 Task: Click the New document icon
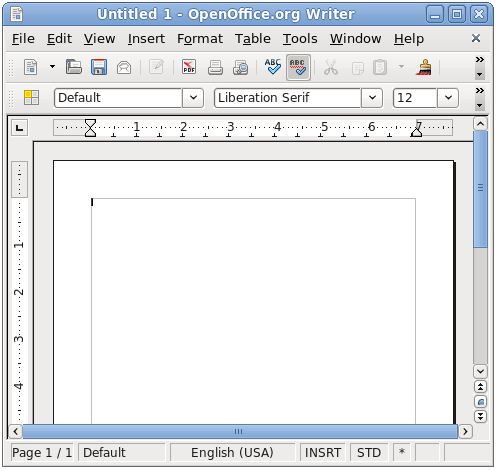pyautogui.click(x=31, y=67)
